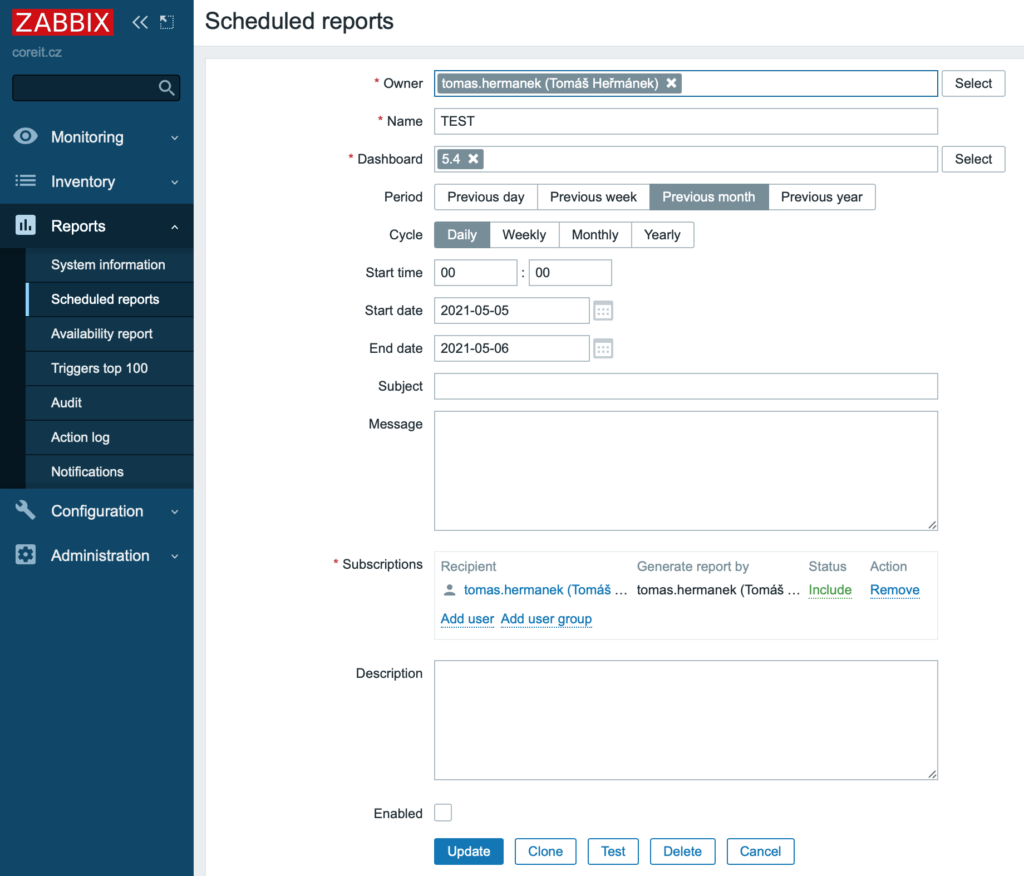The width and height of the screenshot is (1024, 876).
Task: Open End date calendar picker
Action: 603,349
